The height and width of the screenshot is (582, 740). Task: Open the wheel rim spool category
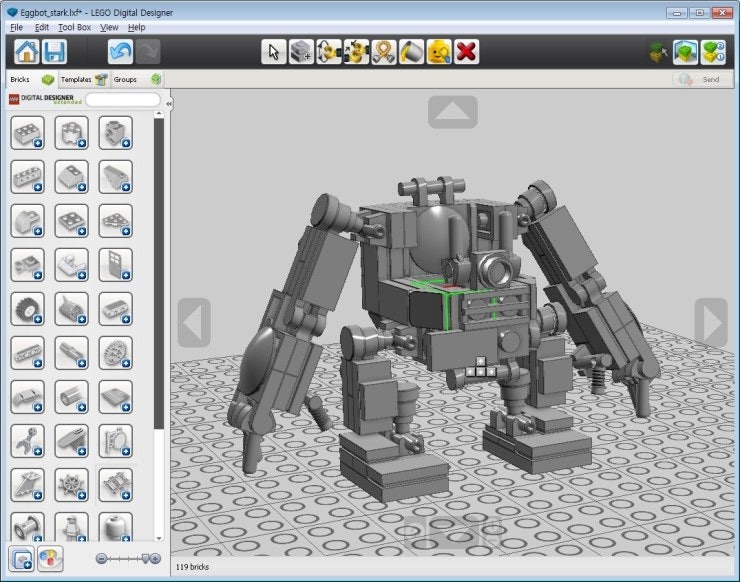pyautogui.click(x=27, y=527)
